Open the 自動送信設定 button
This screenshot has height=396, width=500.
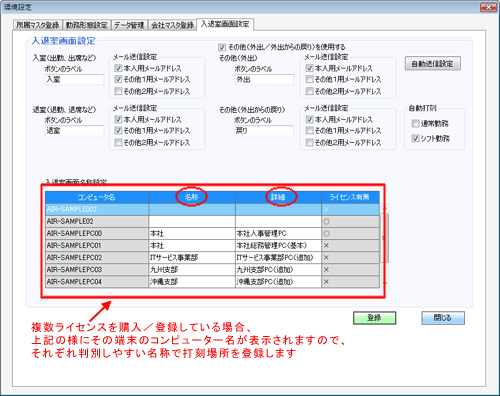(x=433, y=63)
